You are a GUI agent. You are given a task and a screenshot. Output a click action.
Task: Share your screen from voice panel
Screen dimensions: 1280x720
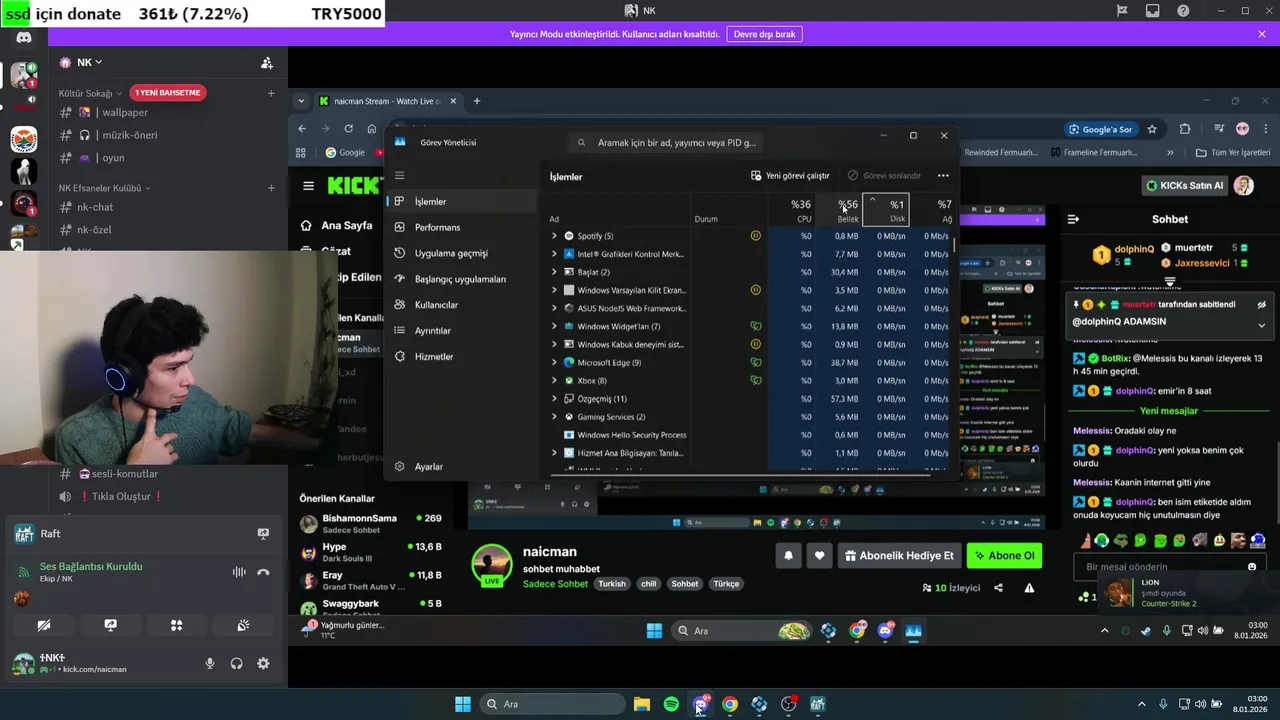[x=110, y=625]
